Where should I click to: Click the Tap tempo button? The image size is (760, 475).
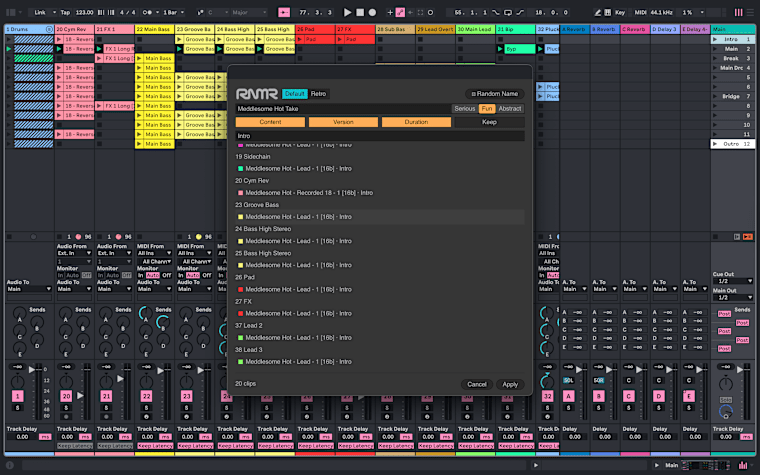[x=65, y=12]
